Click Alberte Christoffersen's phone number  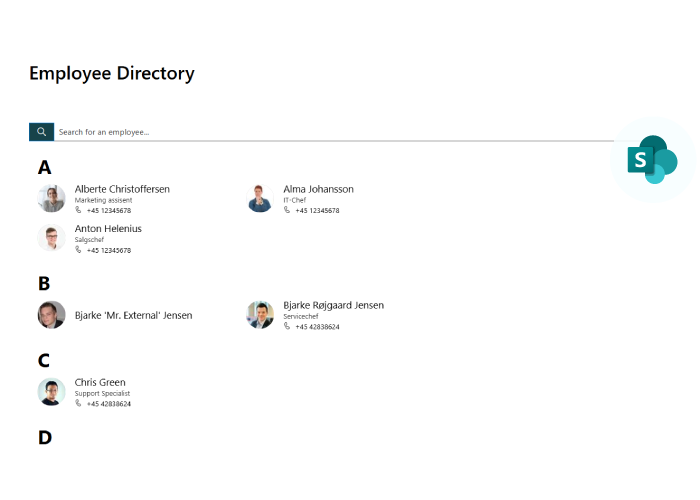click(x=109, y=211)
